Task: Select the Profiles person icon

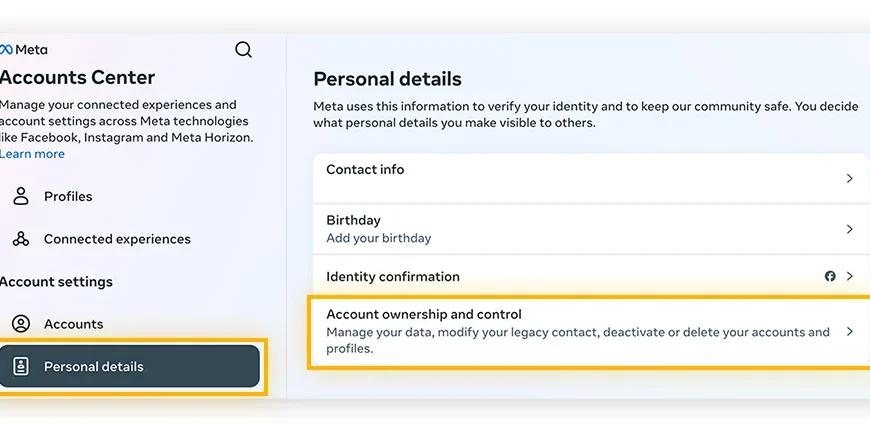Action: 21,196
